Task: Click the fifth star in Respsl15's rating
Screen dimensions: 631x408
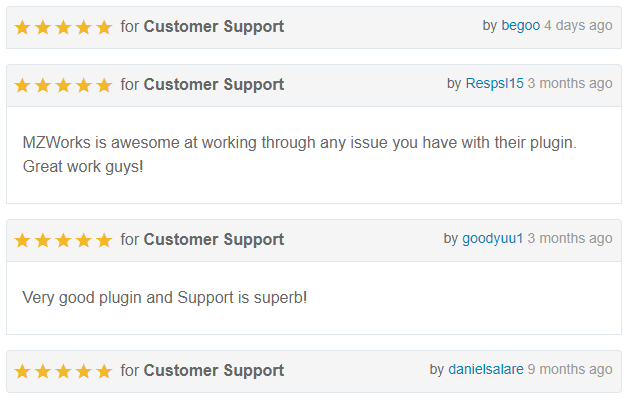Action: (104, 86)
